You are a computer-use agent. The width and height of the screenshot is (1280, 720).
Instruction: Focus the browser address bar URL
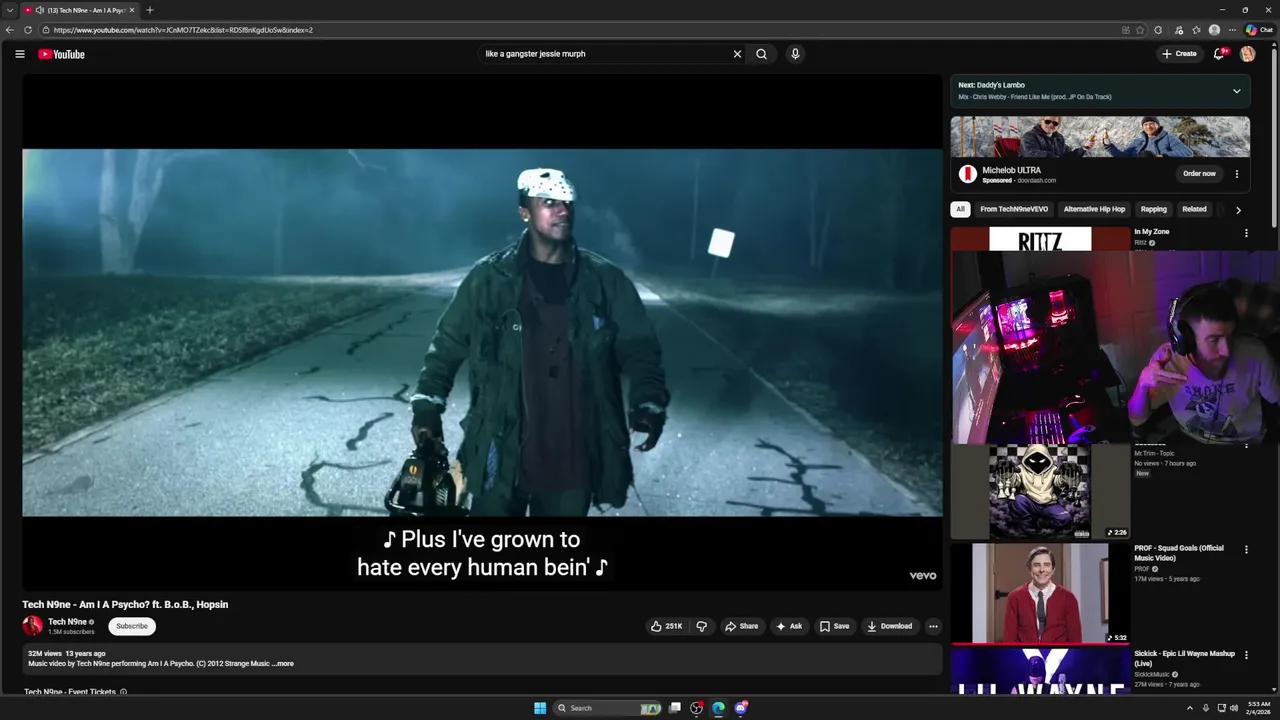183,30
